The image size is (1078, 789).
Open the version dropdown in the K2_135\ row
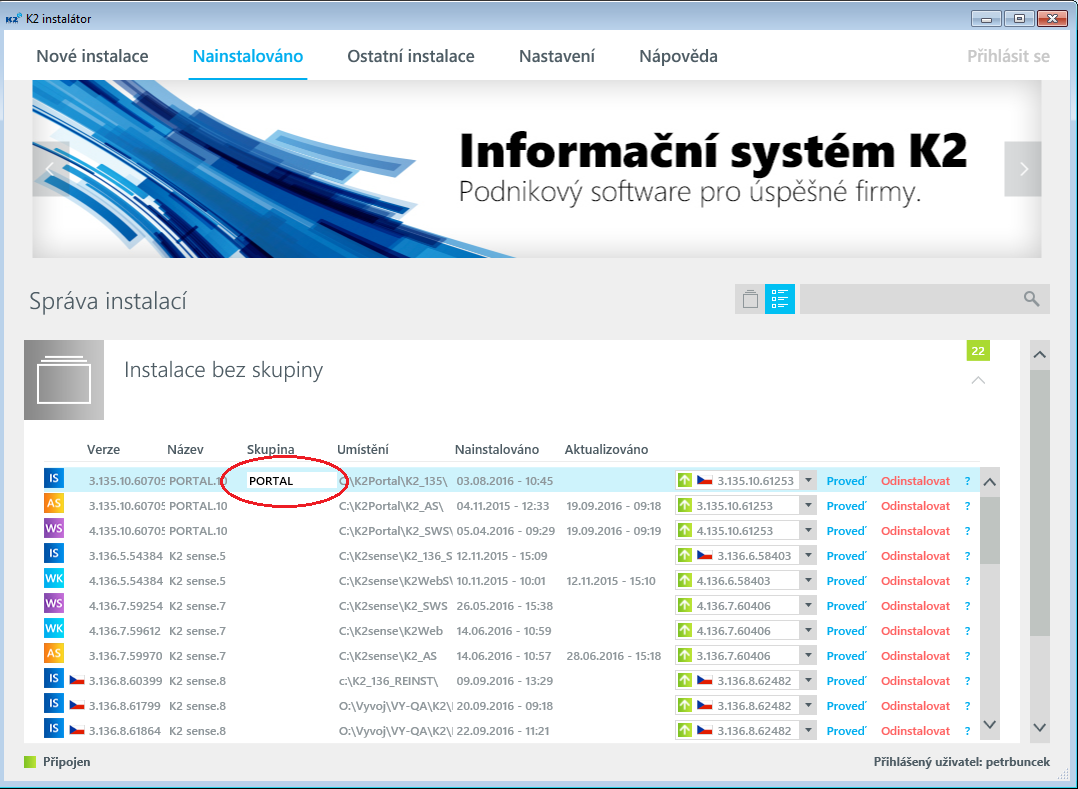click(x=808, y=480)
